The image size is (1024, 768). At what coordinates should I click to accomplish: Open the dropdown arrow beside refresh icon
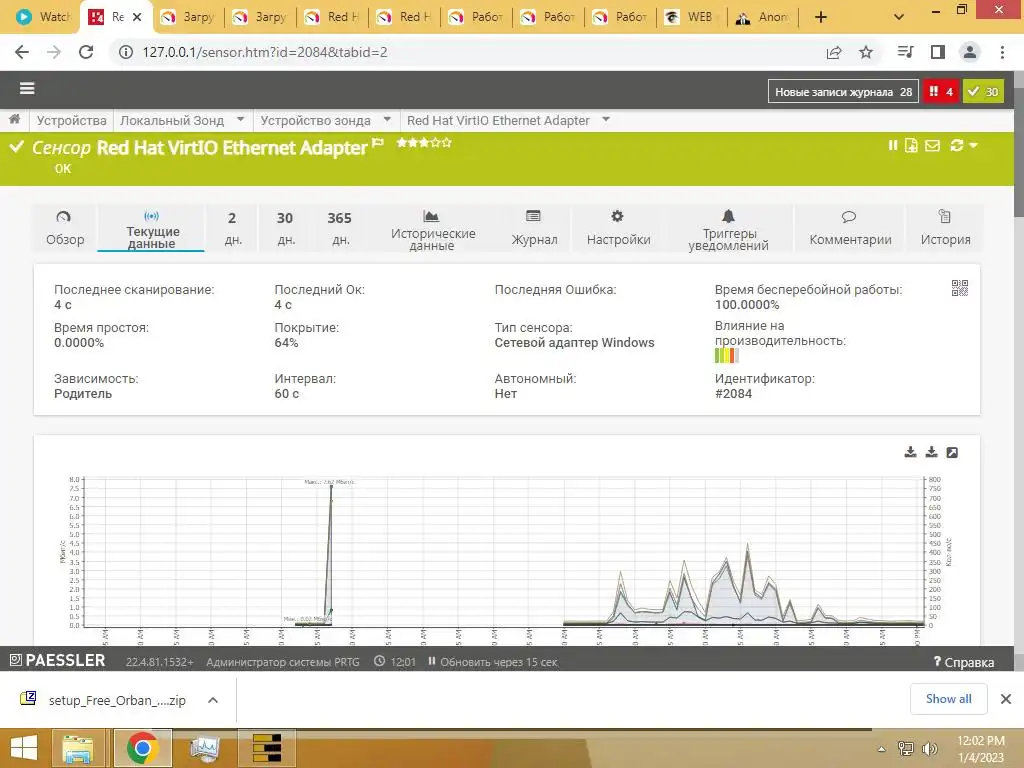tap(974, 145)
